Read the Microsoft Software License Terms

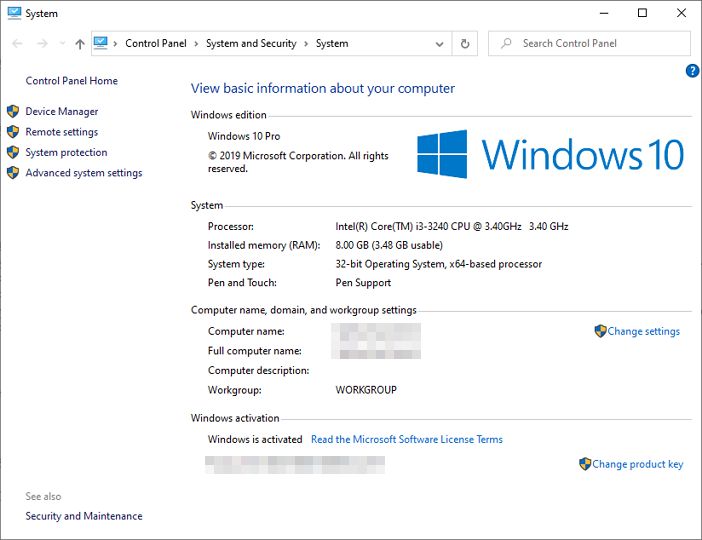click(x=407, y=439)
